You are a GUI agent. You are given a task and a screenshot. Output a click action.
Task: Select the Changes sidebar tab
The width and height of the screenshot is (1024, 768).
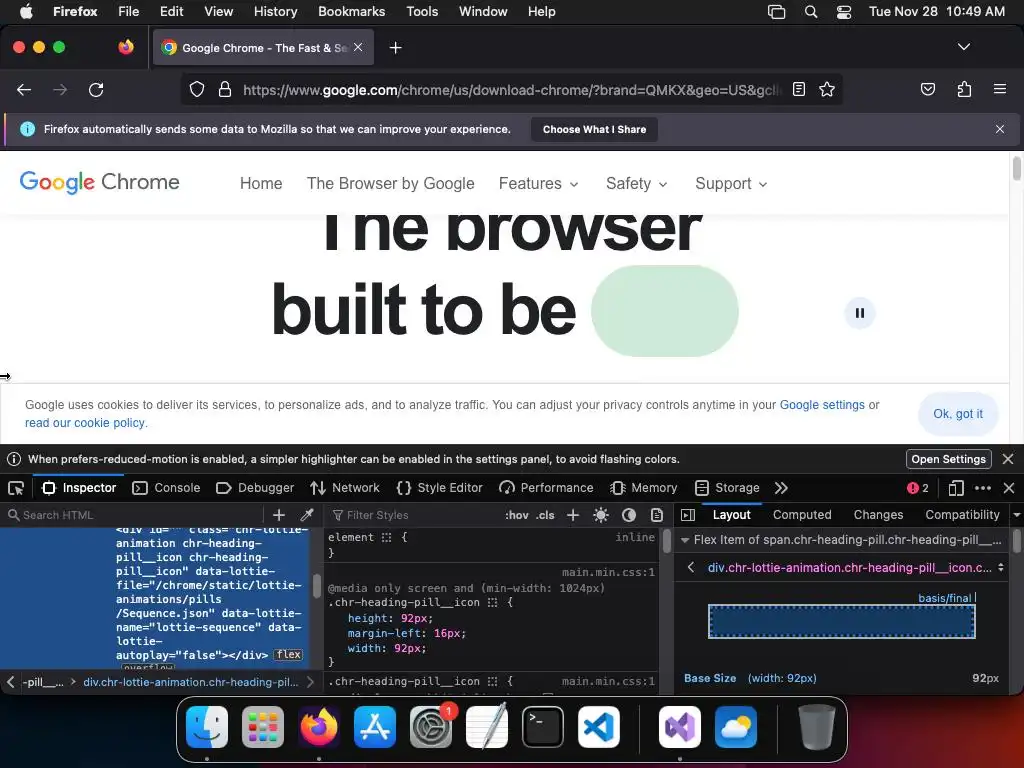point(878,515)
